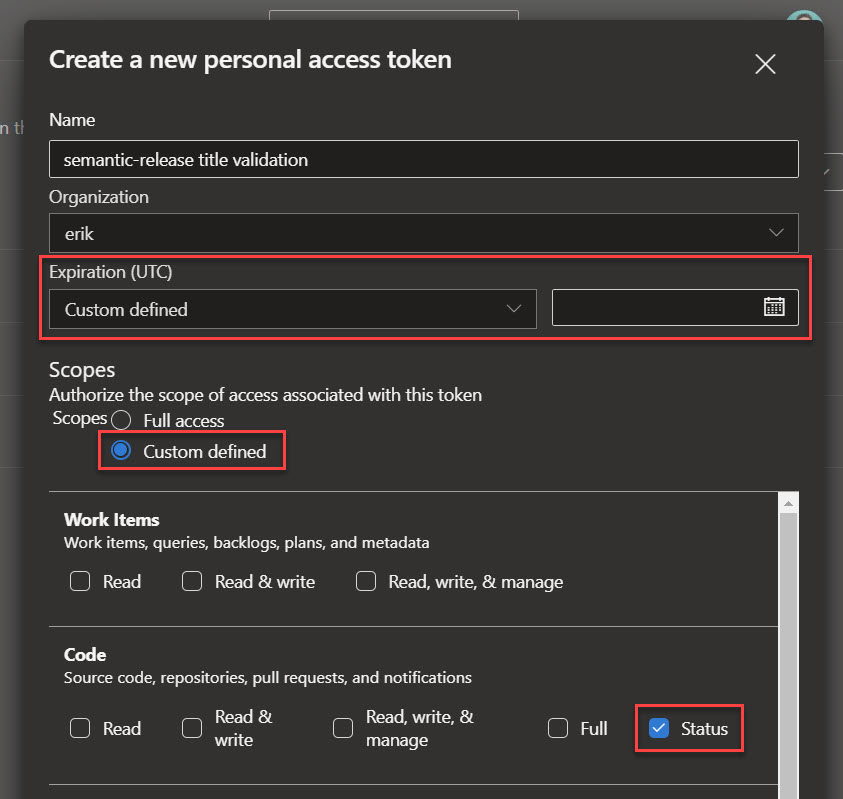Close the personal access token dialog
843x799 pixels.
[x=765, y=64]
